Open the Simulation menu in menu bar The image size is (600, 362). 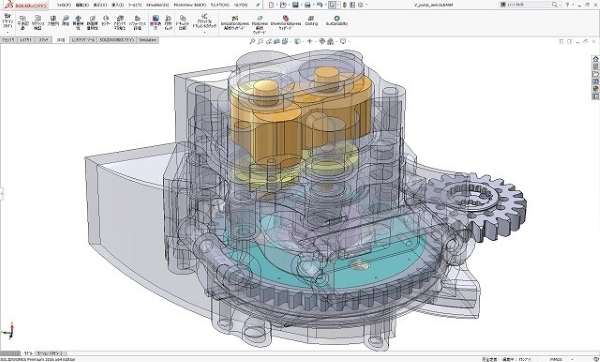158,5
